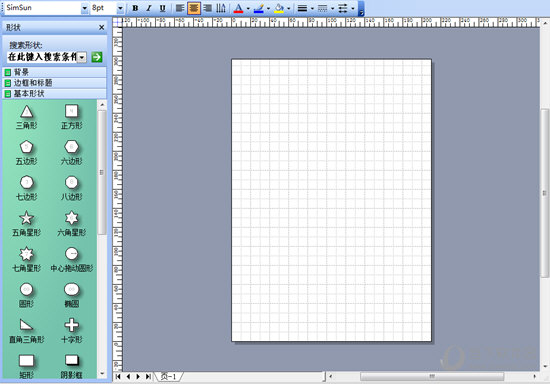This screenshot has width=550, height=384.
Task: Click the line ends icon
Action: pos(343,8)
